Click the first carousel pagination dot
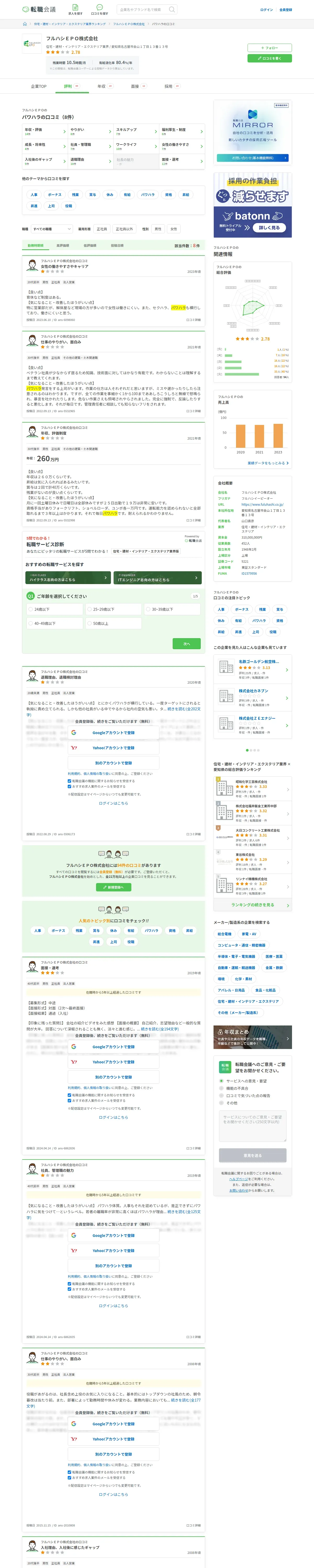The height and width of the screenshot is (1568, 314). (247, 750)
